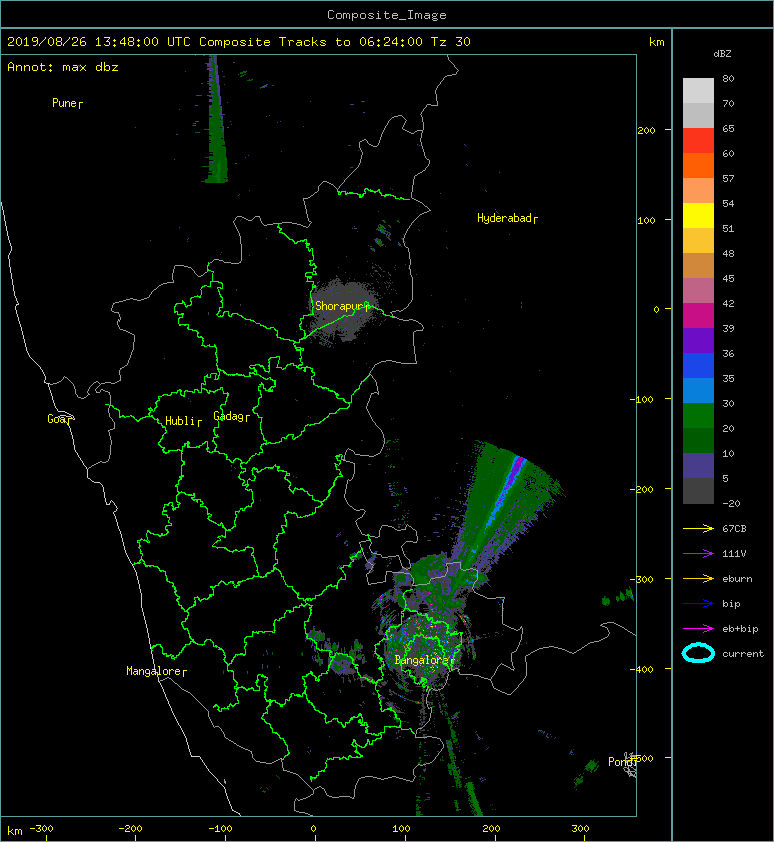Click the magenta 42 dBZ swatch
This screenshot has width=774, height=842.
(698, 315)
